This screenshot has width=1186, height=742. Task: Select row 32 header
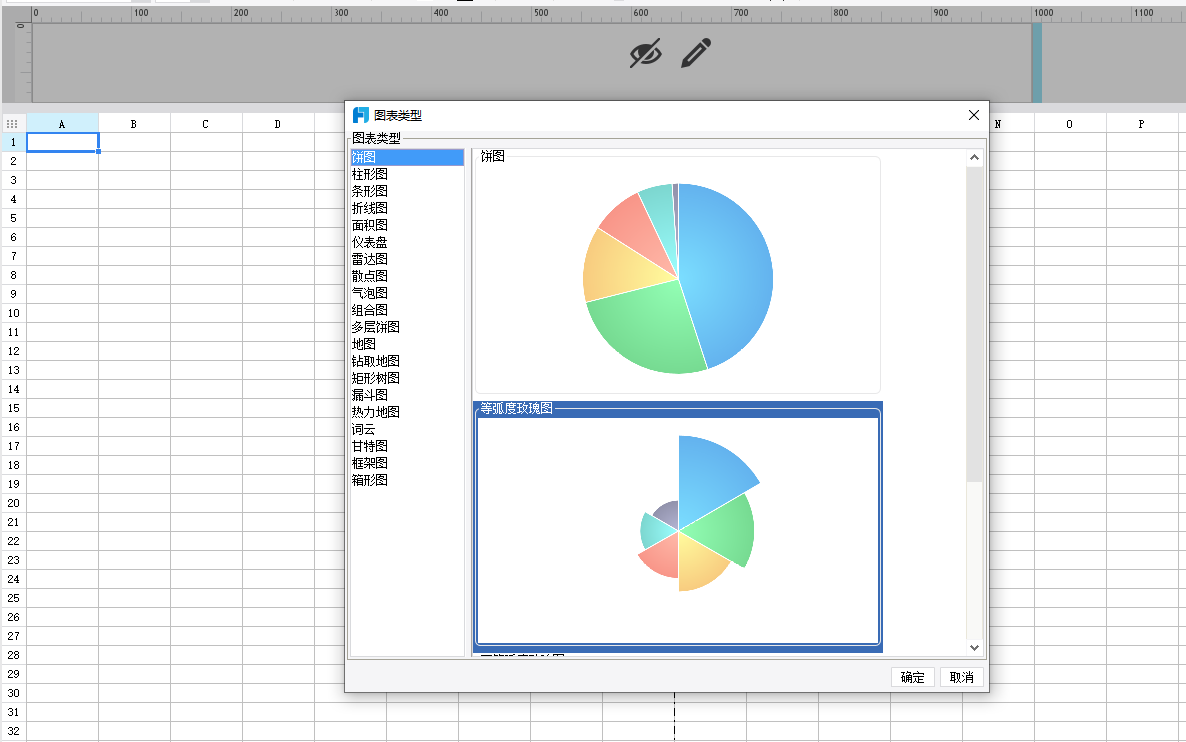point(14,731)
